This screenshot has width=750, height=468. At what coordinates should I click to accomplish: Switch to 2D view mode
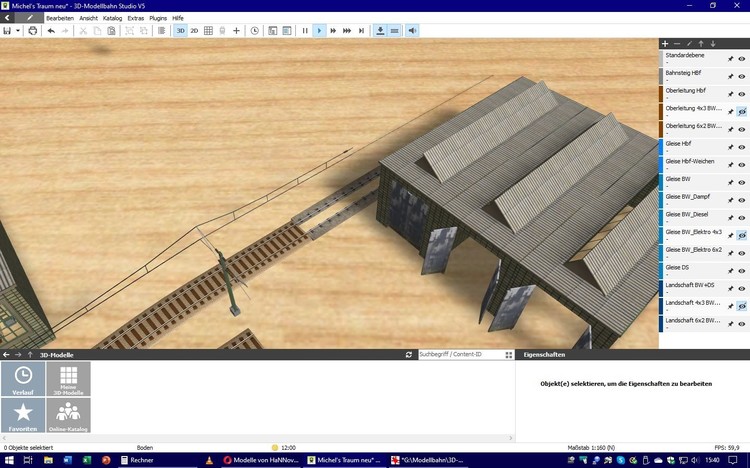click(193, 31)
